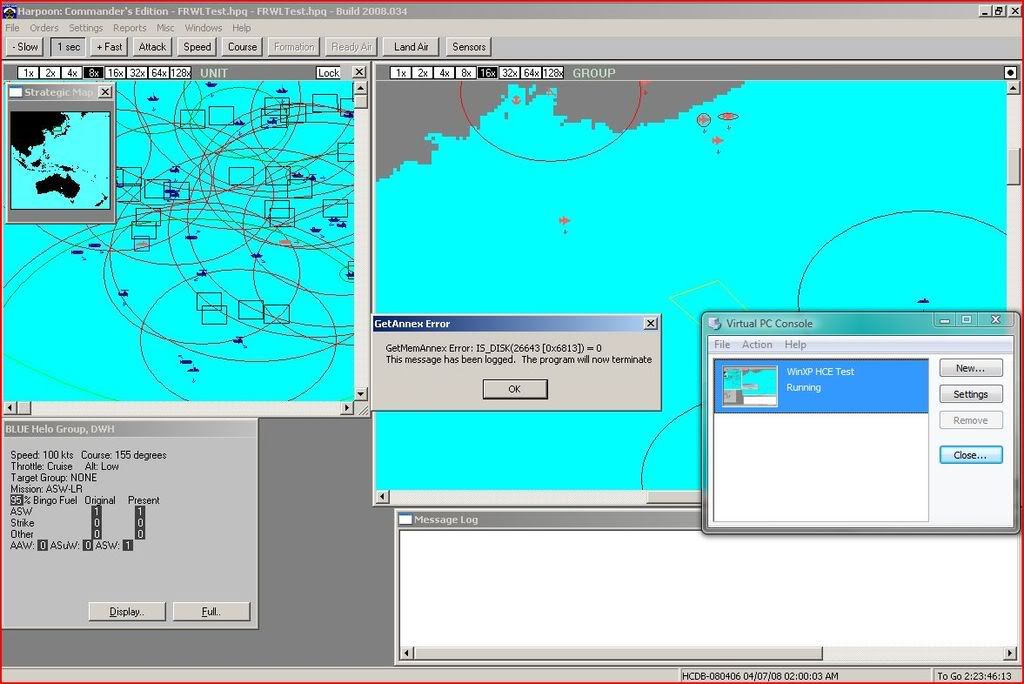1024x684 pixels.
Task: Click the Display.. button in unit panel
Action: (x=127, y=611)
